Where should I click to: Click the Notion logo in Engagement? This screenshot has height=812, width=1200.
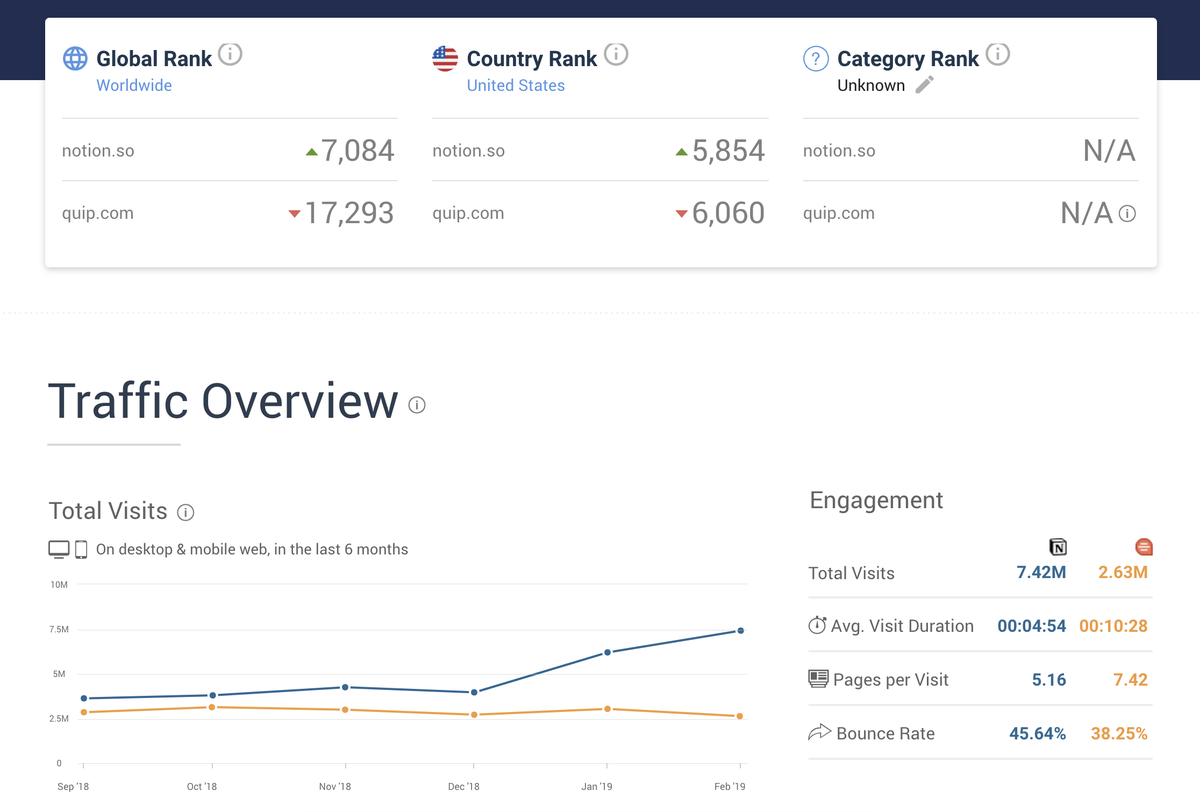pos(1058,547)
